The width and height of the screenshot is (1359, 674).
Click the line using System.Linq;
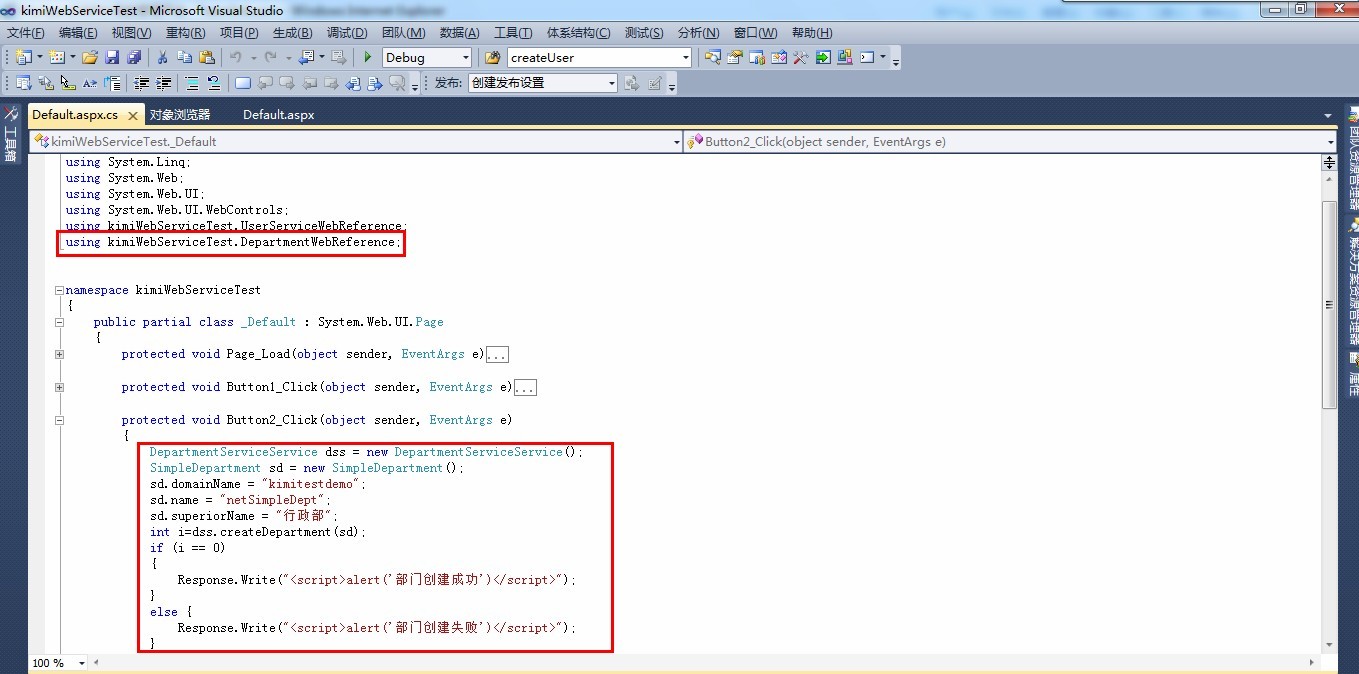[x=128, y=162]
